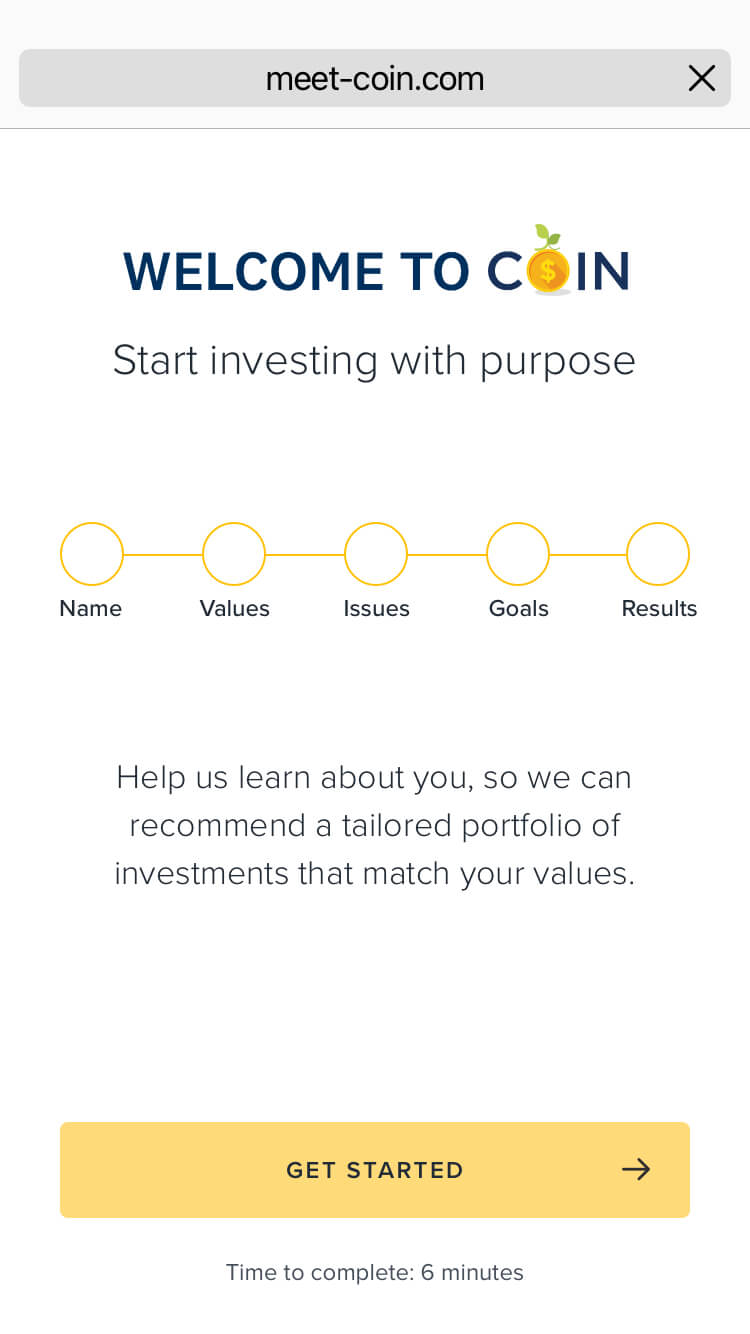Jump to the Goals step circle
The width and height of the screenshot is (750, 1334).
coord(518,554)
